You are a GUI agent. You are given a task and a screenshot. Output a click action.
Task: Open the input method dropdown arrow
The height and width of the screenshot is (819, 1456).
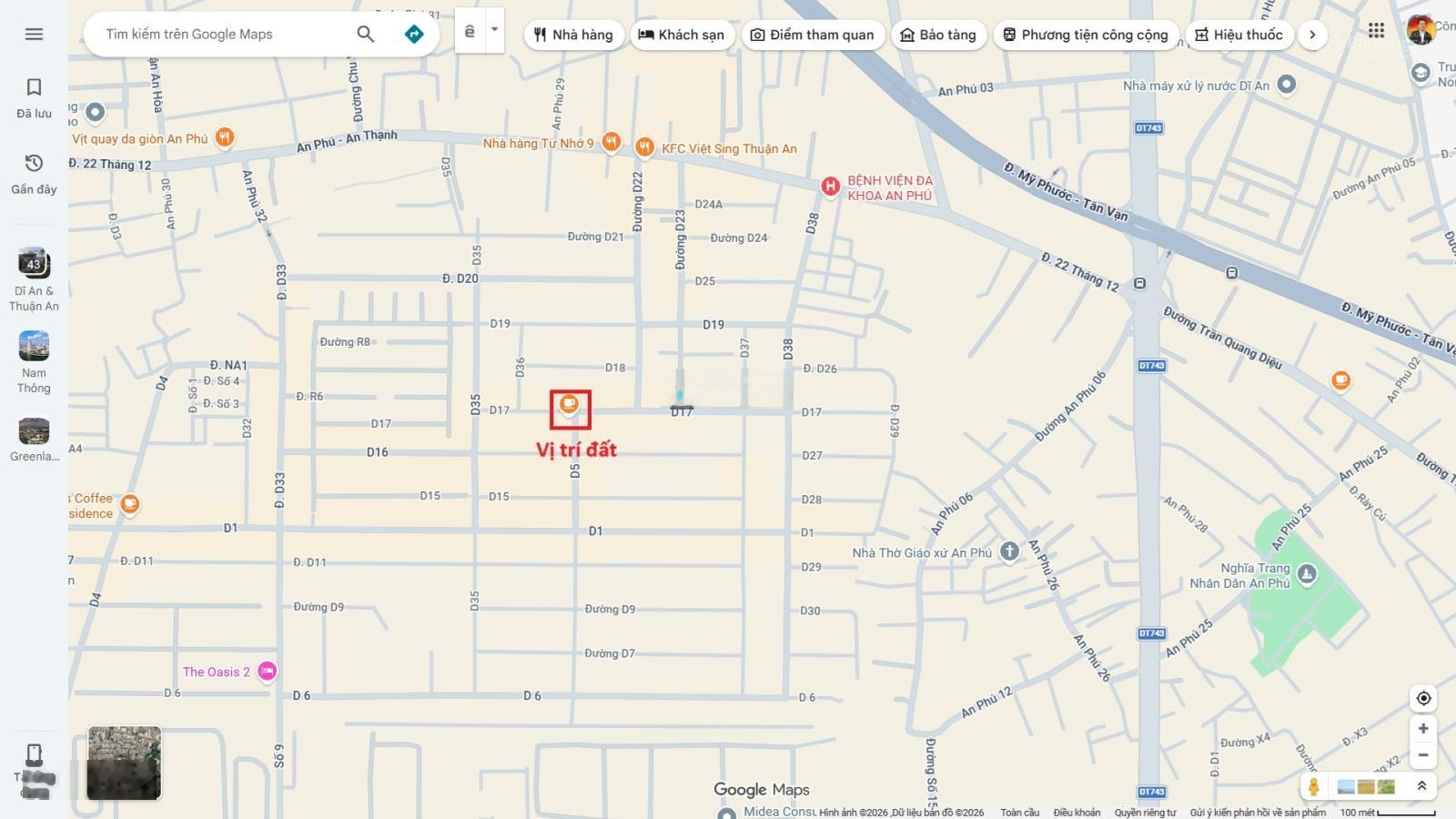[x=494, y=30]
